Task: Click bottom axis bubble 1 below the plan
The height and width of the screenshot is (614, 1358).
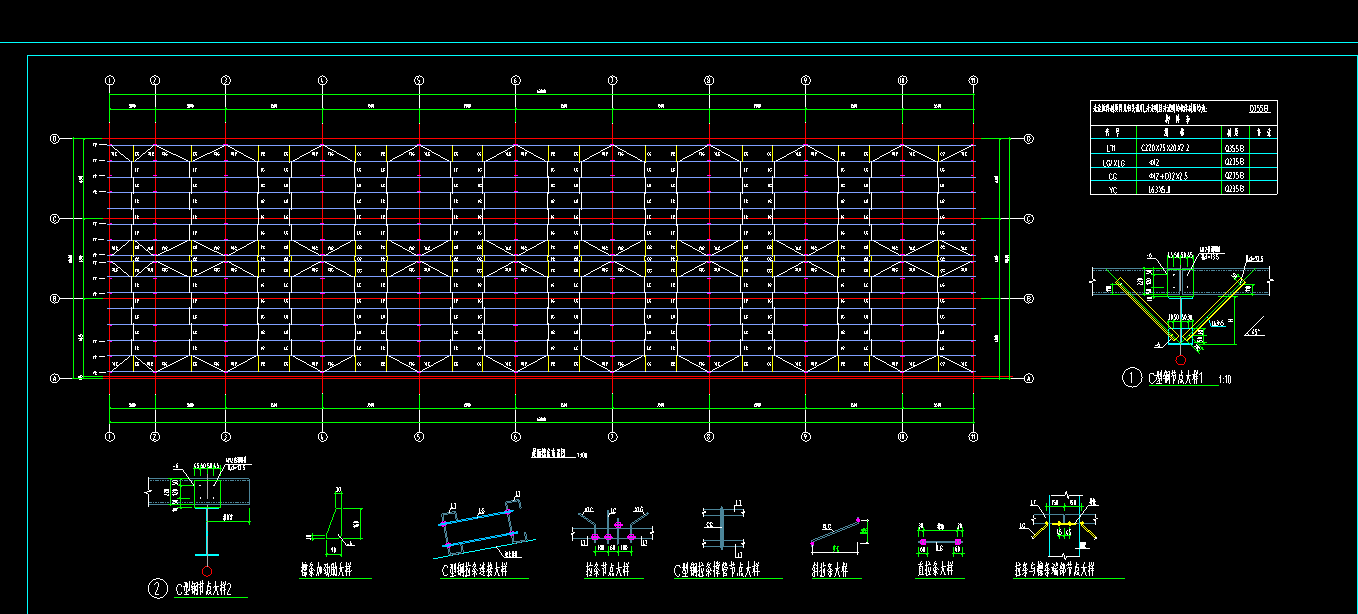Action: click(110, 436)
